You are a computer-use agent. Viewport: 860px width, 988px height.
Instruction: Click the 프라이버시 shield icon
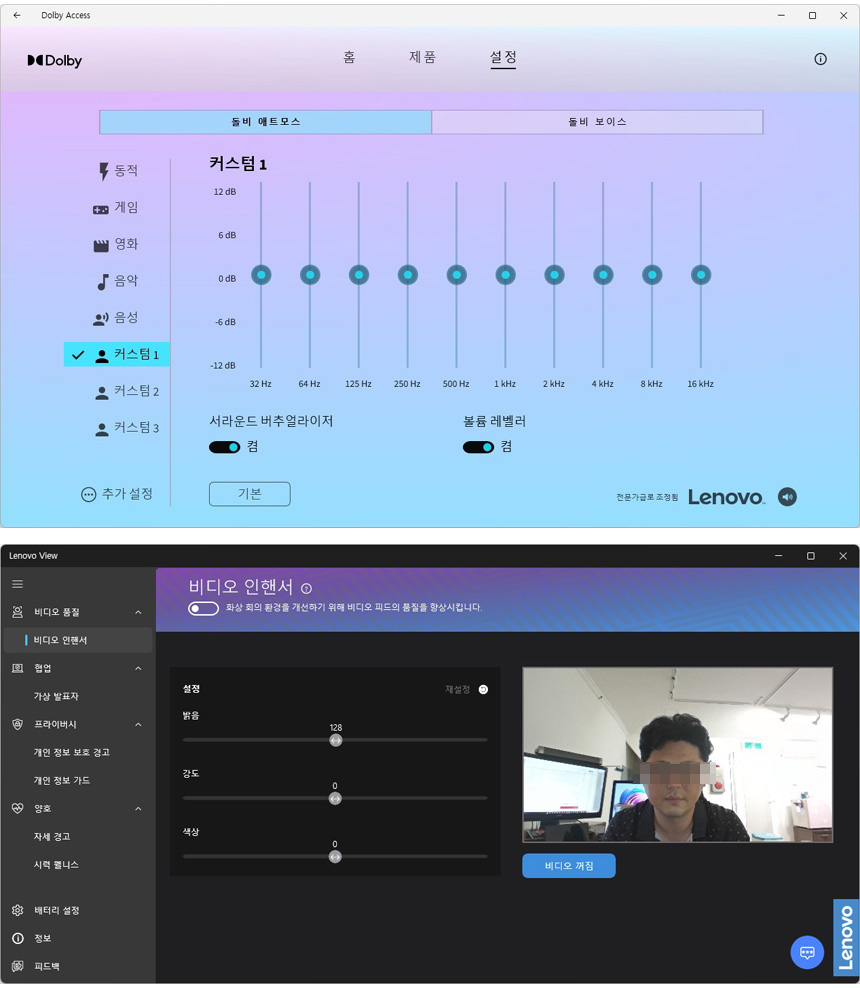coord(18,724)
